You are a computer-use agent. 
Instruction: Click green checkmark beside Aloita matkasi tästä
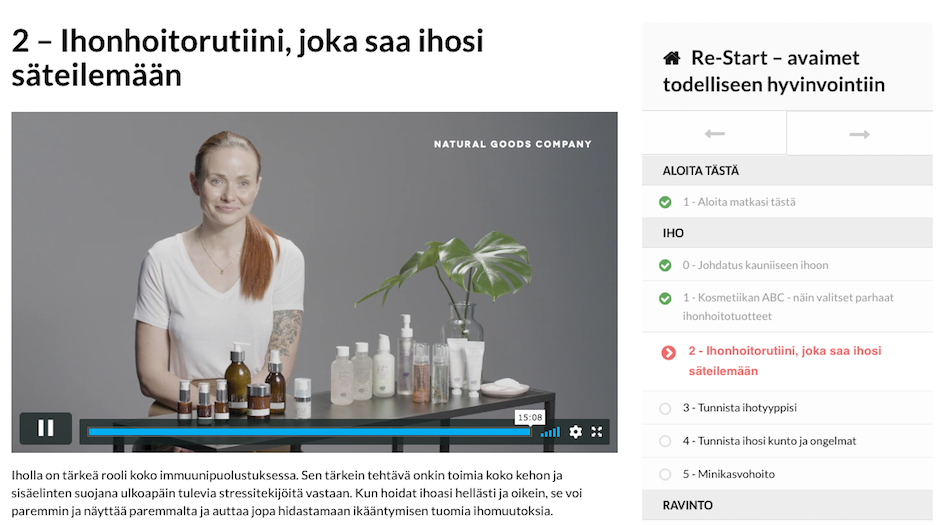pyautogui.click(x=665, y=203)
